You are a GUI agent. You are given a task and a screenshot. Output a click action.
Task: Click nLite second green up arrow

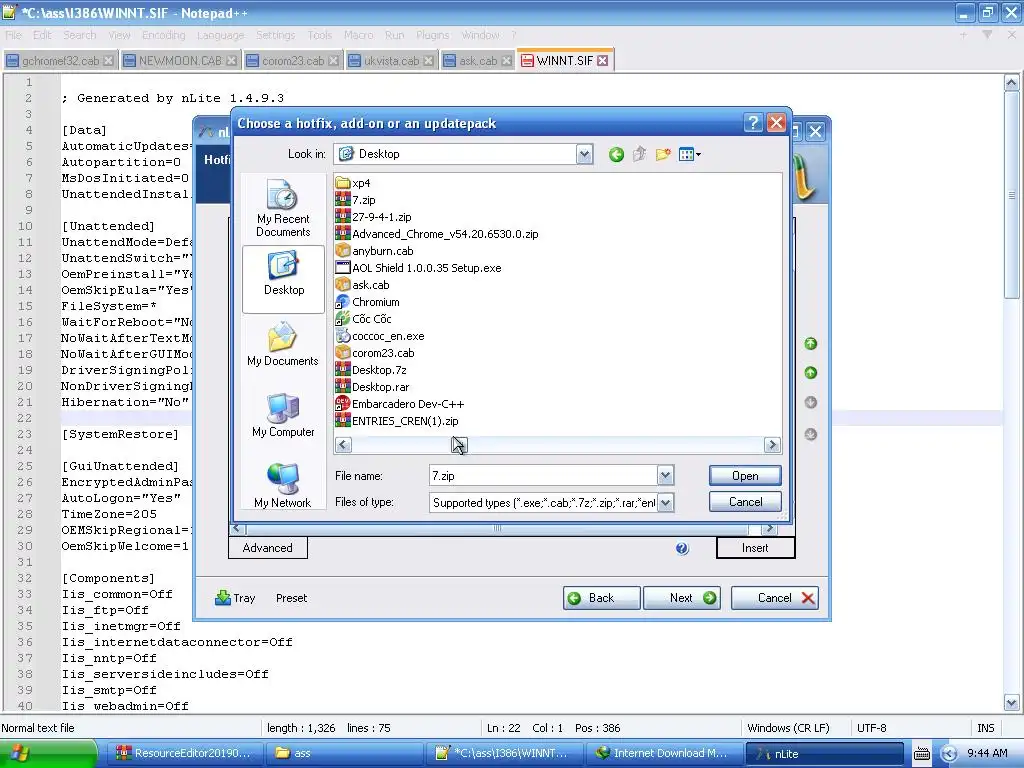point(810,373)
